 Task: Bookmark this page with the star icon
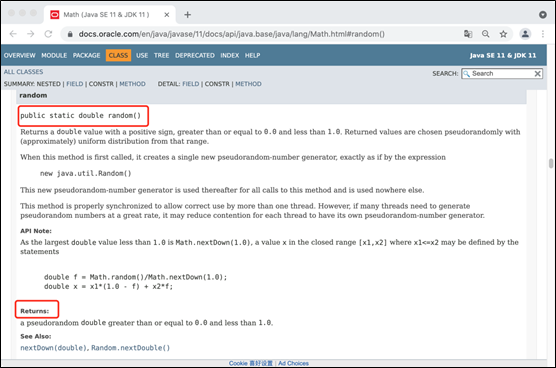tap(504, 34)
